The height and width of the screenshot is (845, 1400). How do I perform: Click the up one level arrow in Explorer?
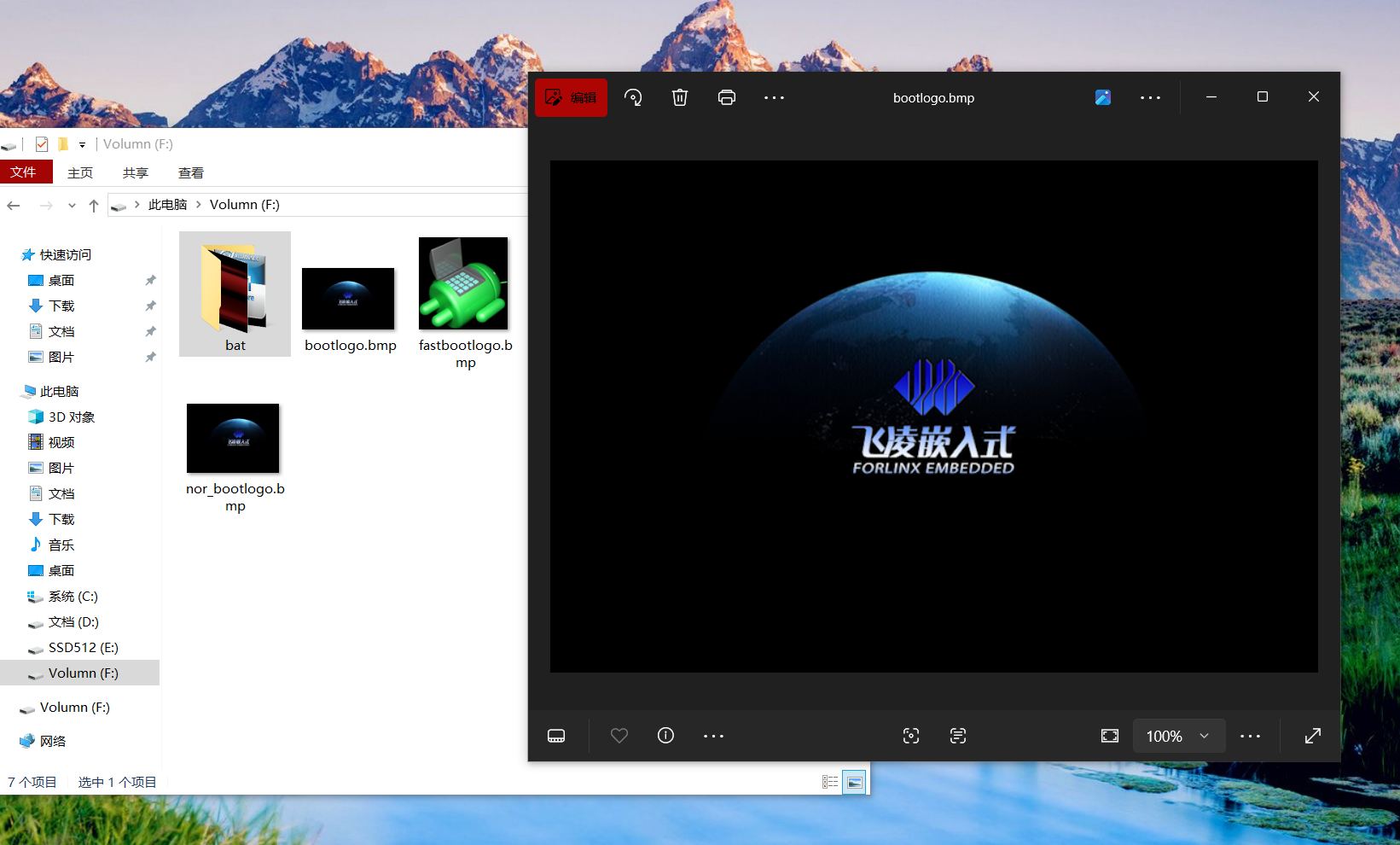coord(94,205)
